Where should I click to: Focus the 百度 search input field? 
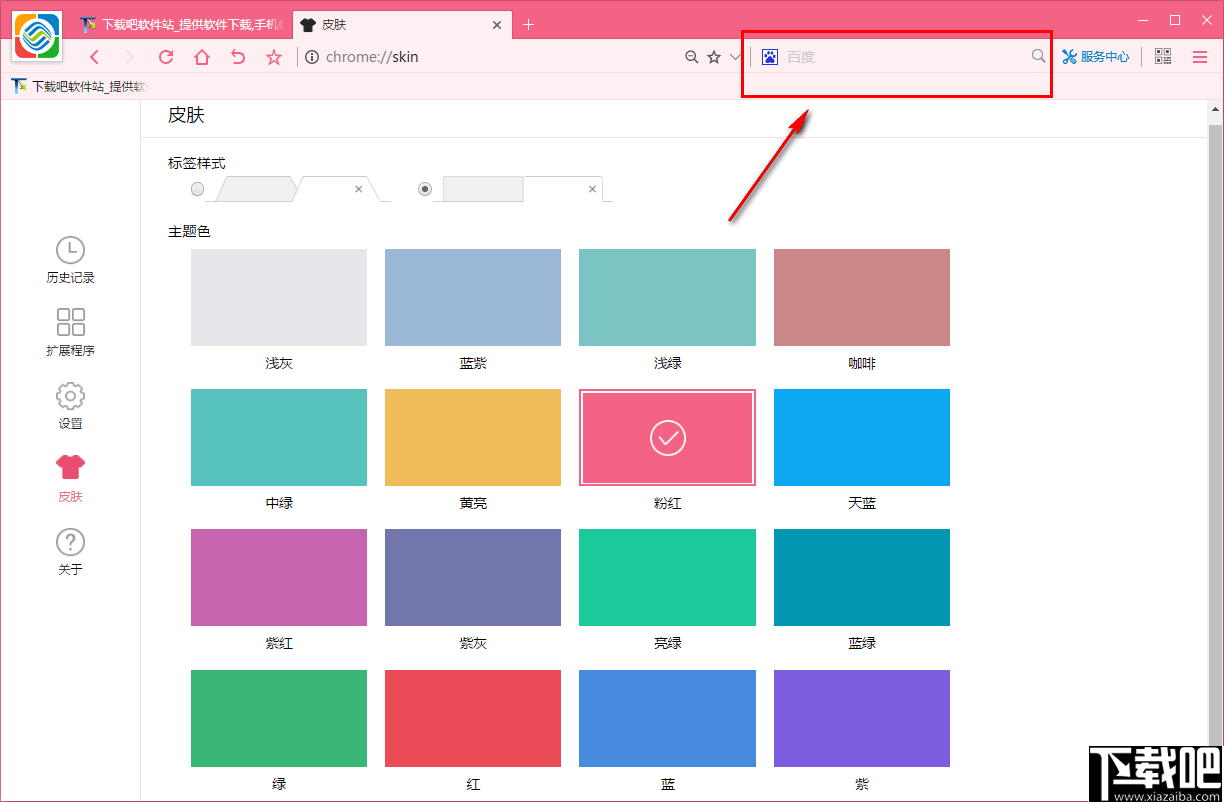tap(907, 57)
